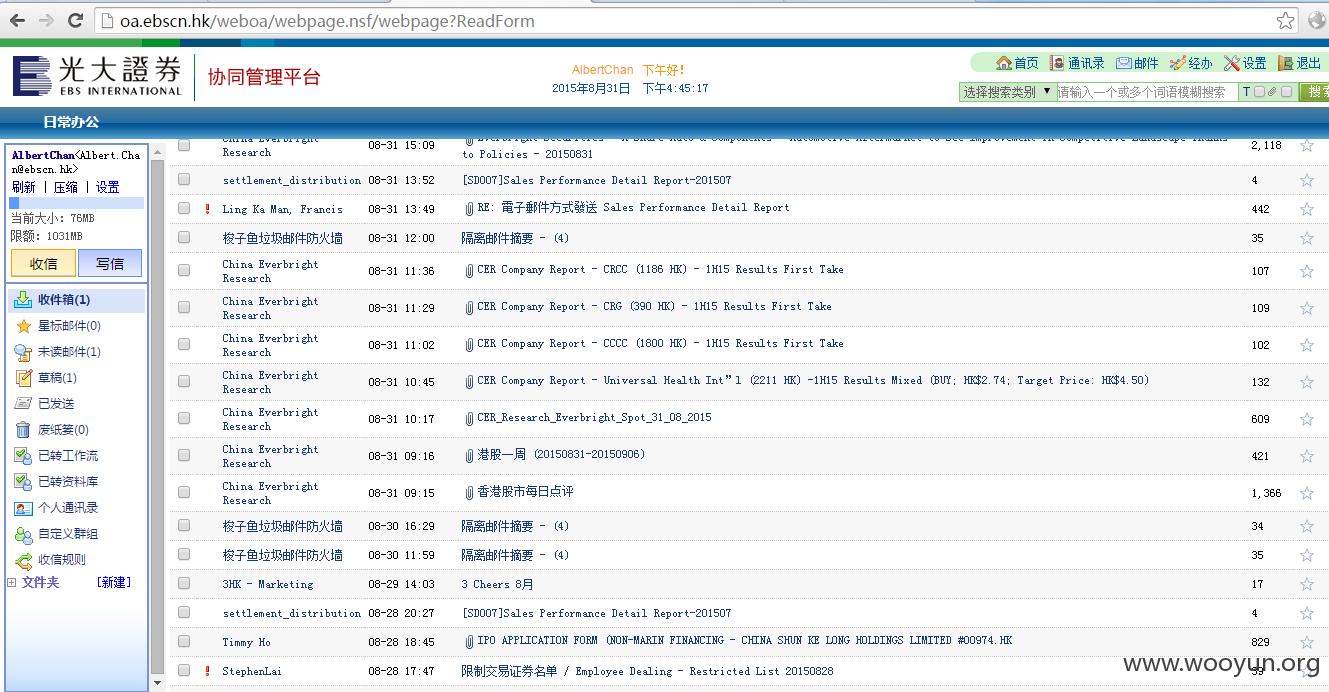Click [新建] to create new folder
This screenshot has width=1329, height=692.
(114, 582)
